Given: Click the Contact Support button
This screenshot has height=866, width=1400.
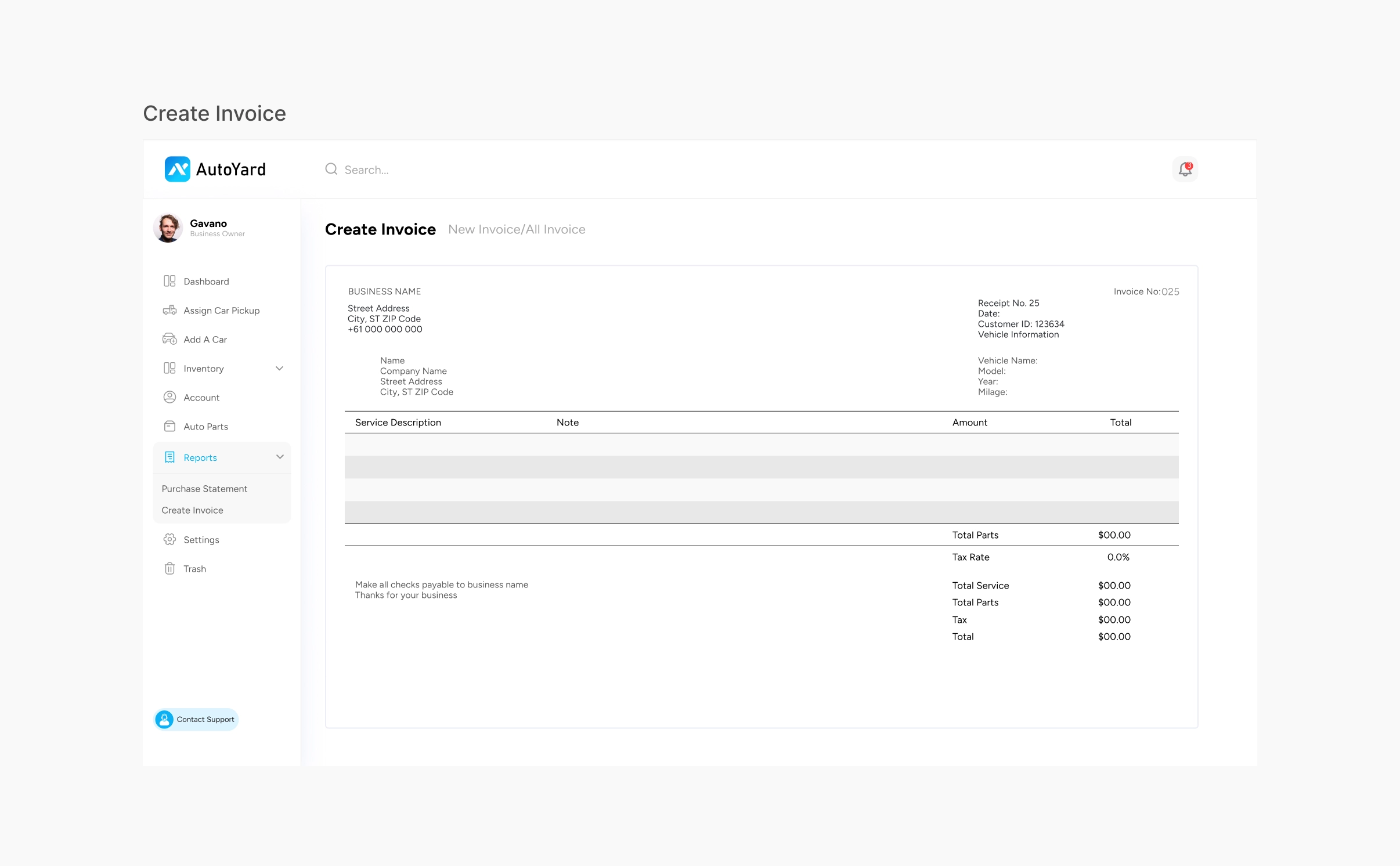Looking at the screenshot, I should click(196, 719).
